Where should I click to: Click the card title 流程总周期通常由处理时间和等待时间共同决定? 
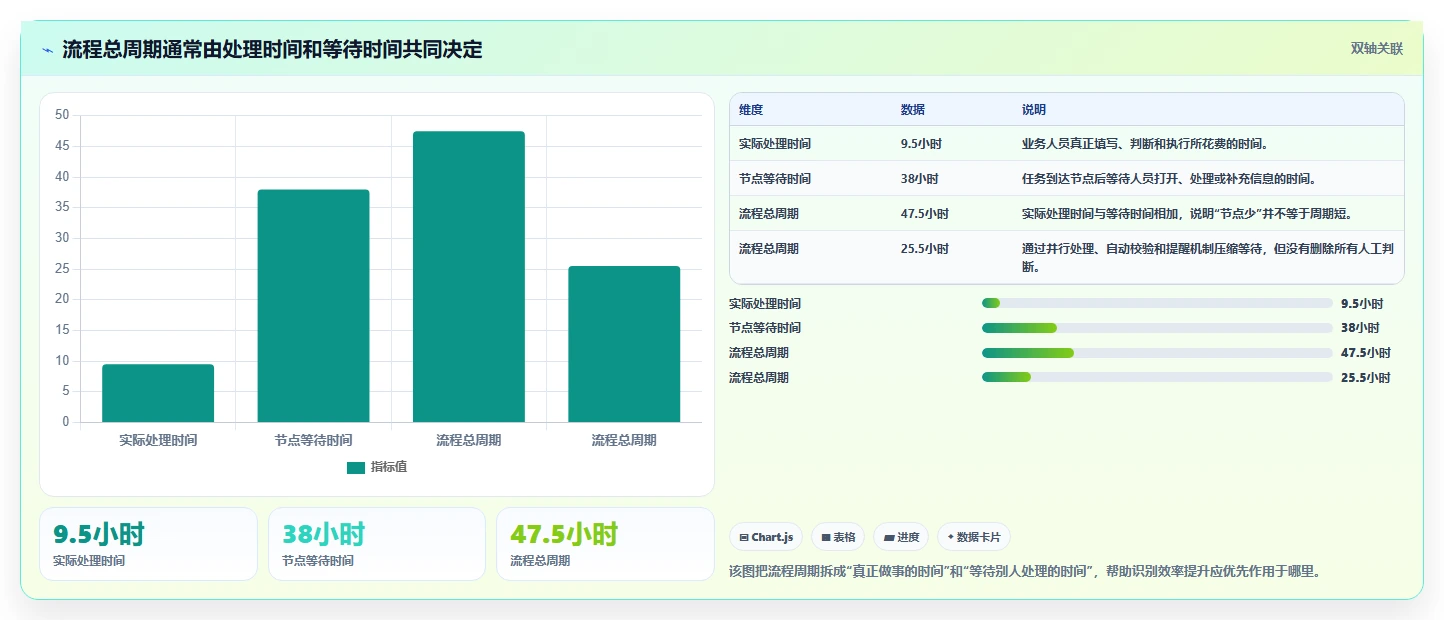(x=272, y=50)
